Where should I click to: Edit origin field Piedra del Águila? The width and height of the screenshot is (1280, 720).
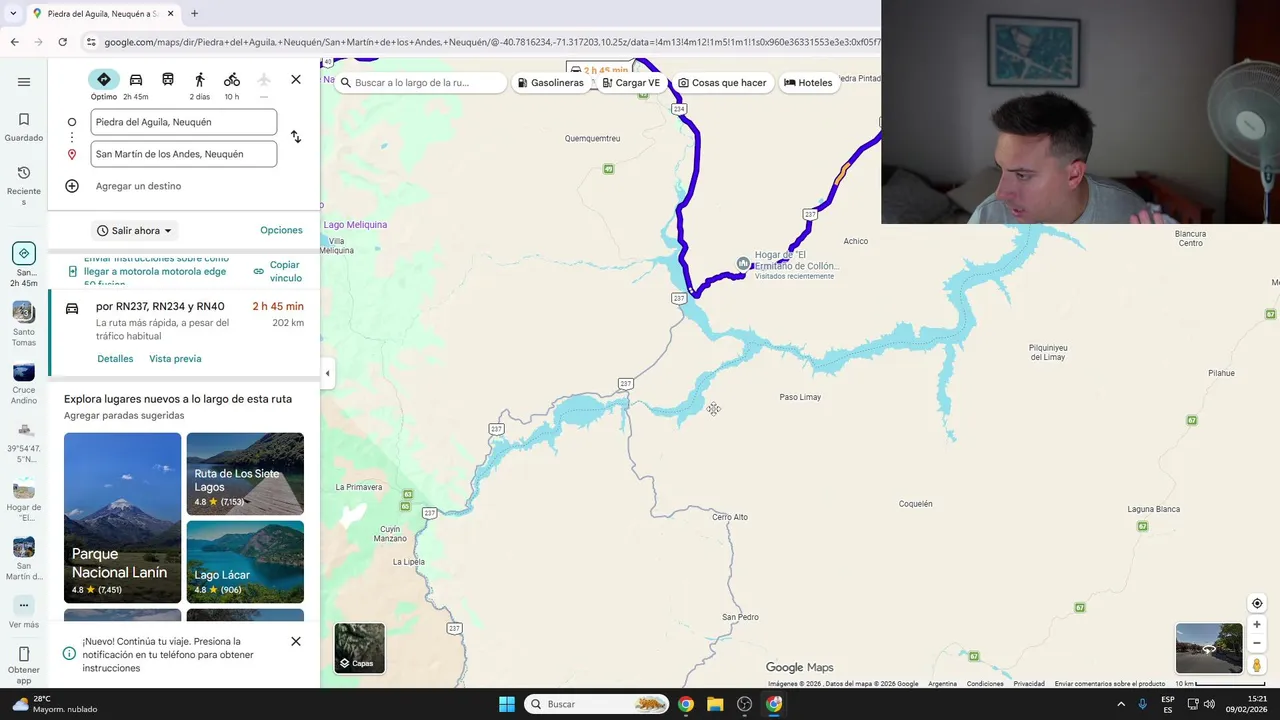184,122
